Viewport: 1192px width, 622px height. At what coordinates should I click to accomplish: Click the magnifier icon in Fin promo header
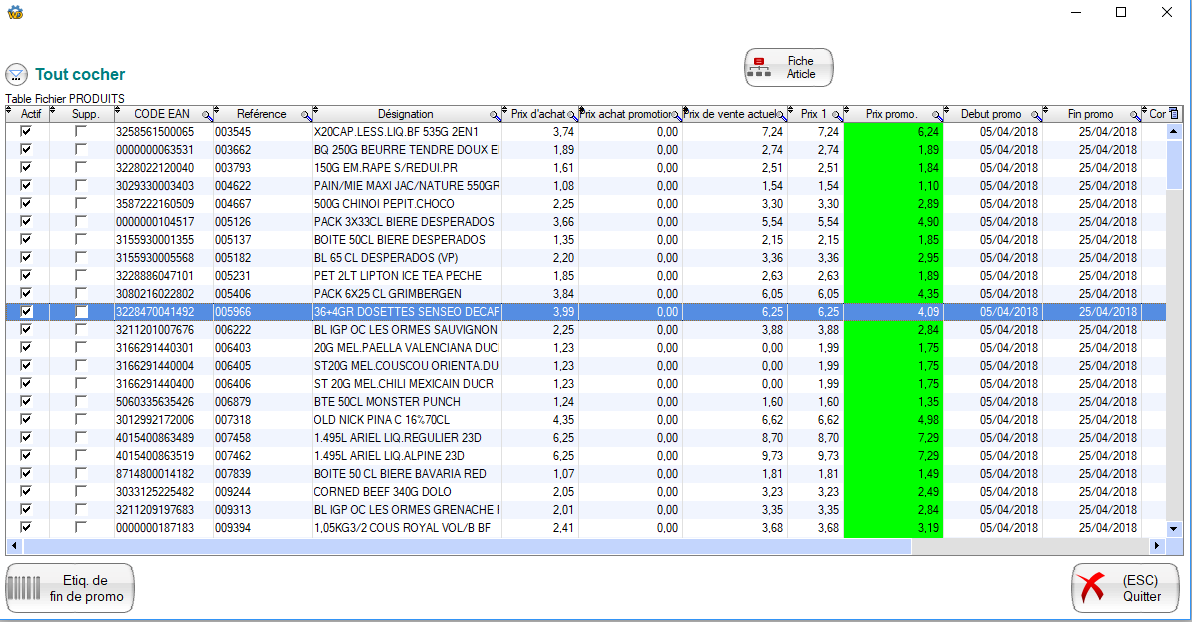coord(1136,115)
